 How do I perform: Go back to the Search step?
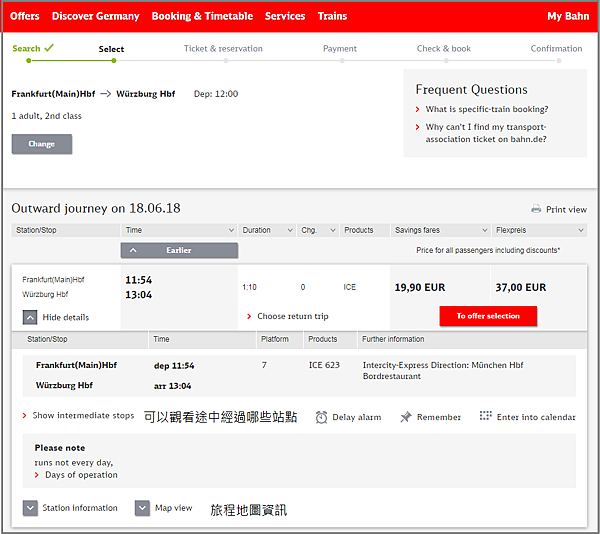pyautogui.click(x=26, y=49)
